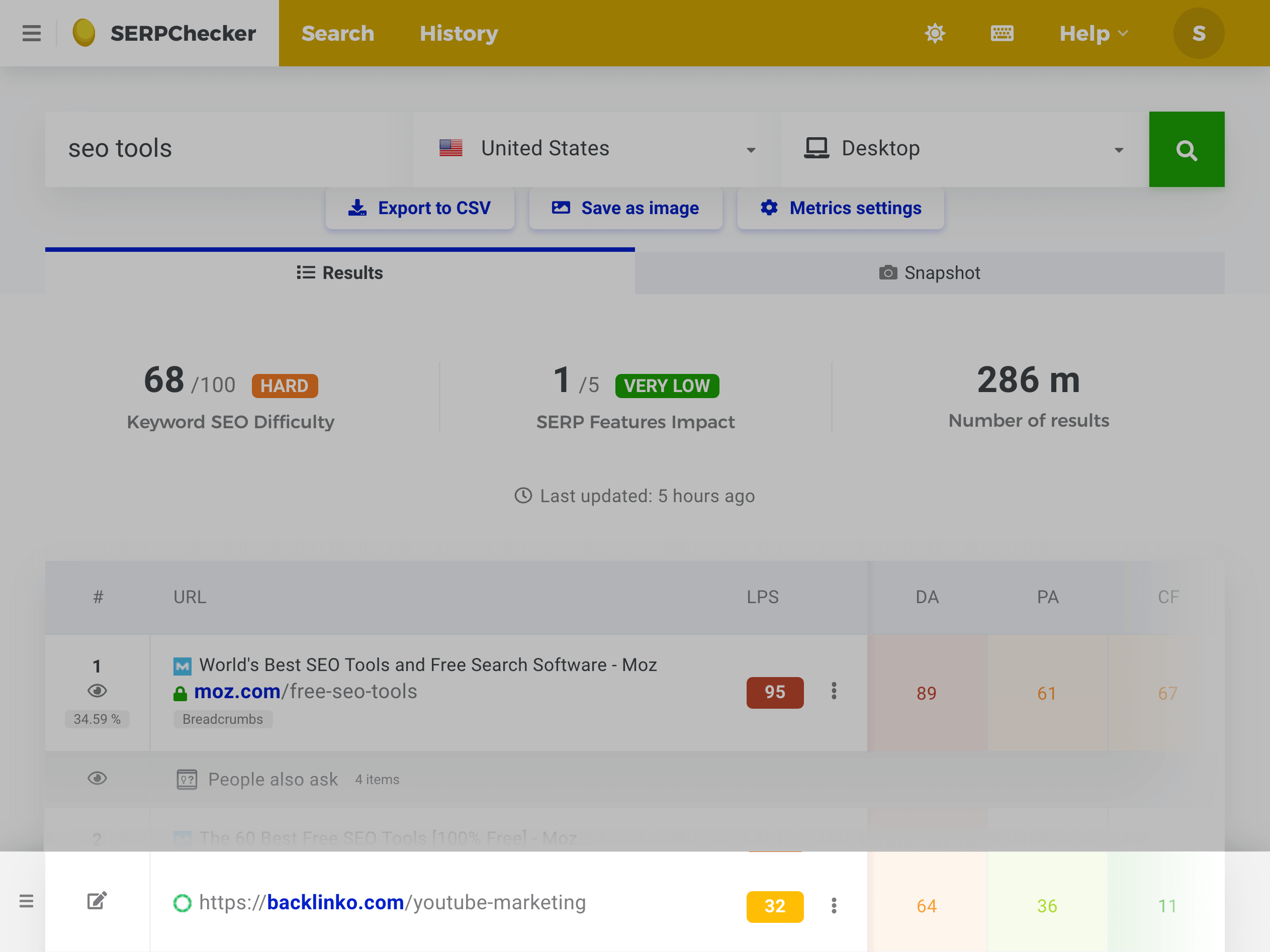
Task: Run search with green magnifier button
Action: (1186, 149)
